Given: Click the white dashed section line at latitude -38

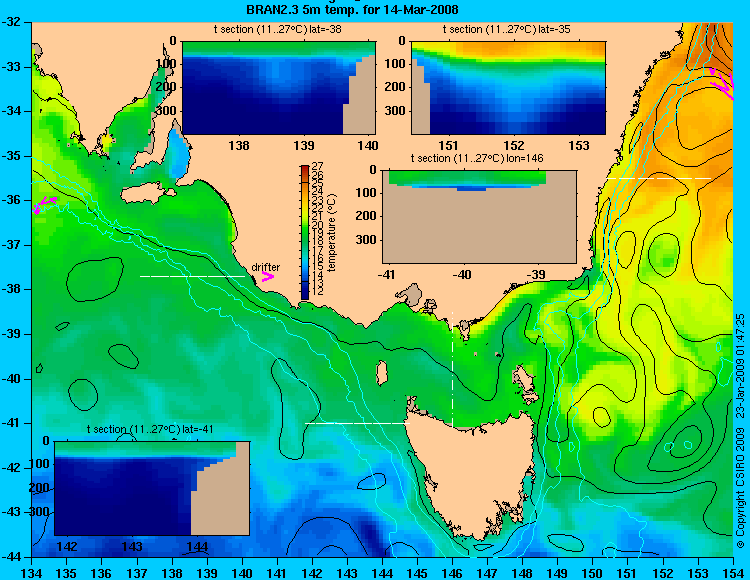Looking at the screenshot, I should tap(192, 276).
